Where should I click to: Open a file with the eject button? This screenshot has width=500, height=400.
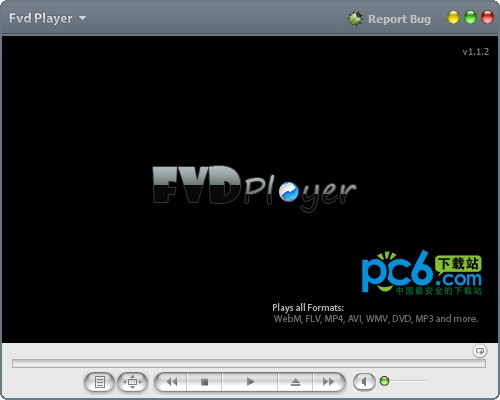click(295, 382)
